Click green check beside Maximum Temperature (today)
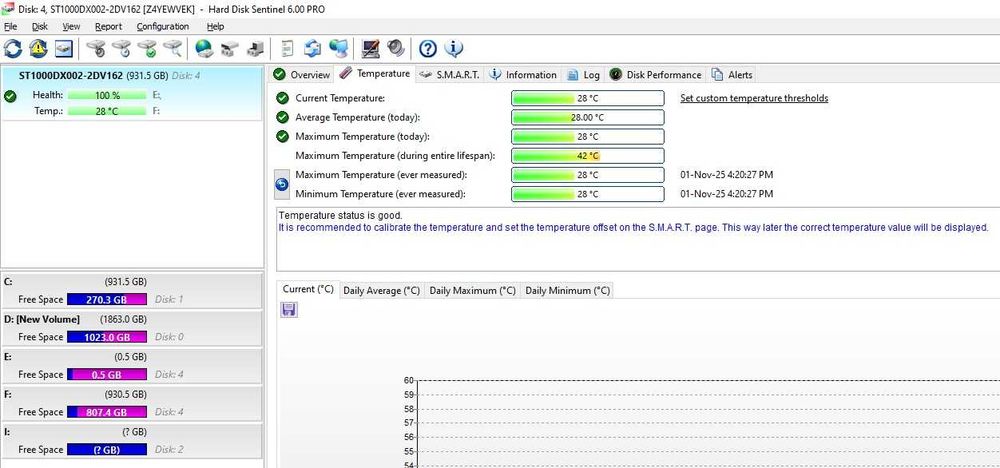Viewport: 1000px width, 468px height. [282, 136]
